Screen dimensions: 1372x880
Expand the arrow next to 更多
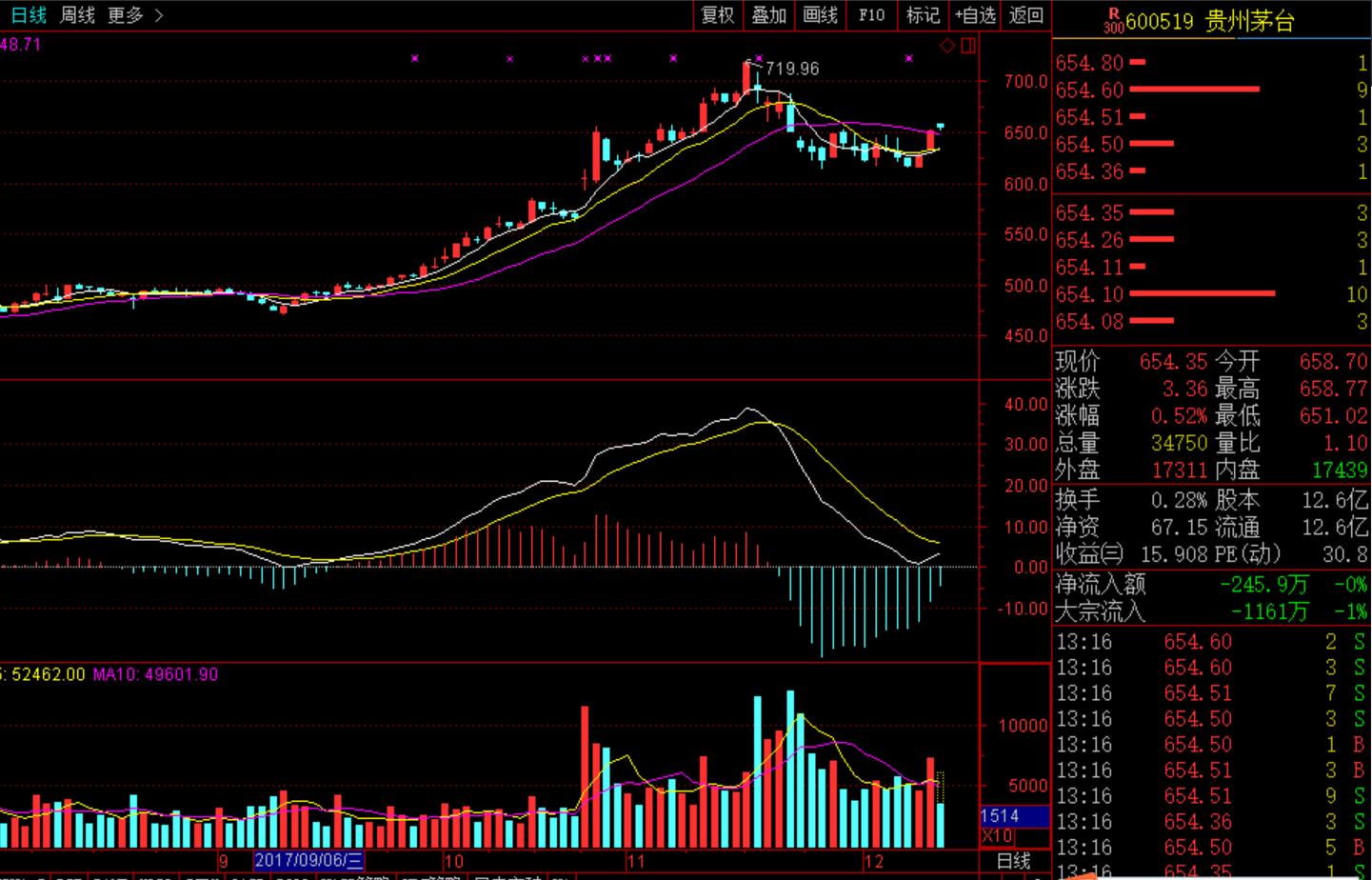pyautogui.click(x=158, y=15)
